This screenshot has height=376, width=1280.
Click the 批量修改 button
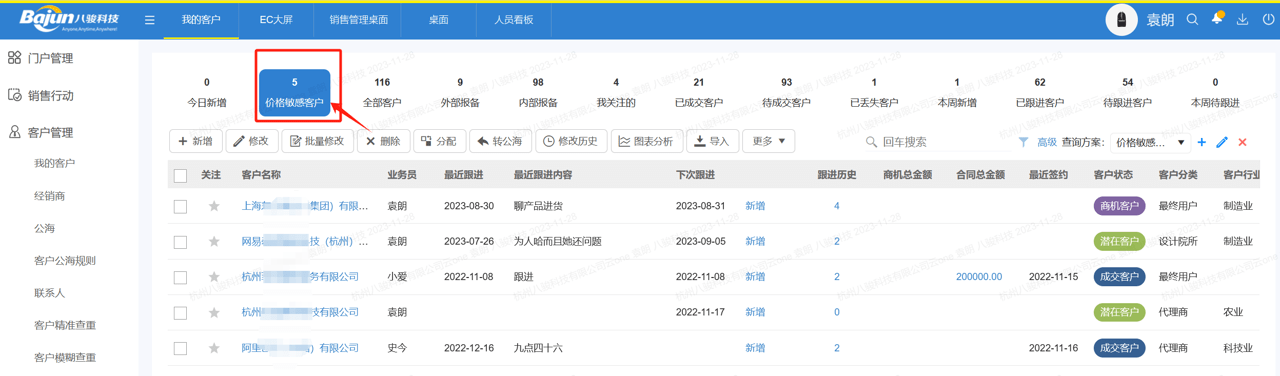pos(317,141)
